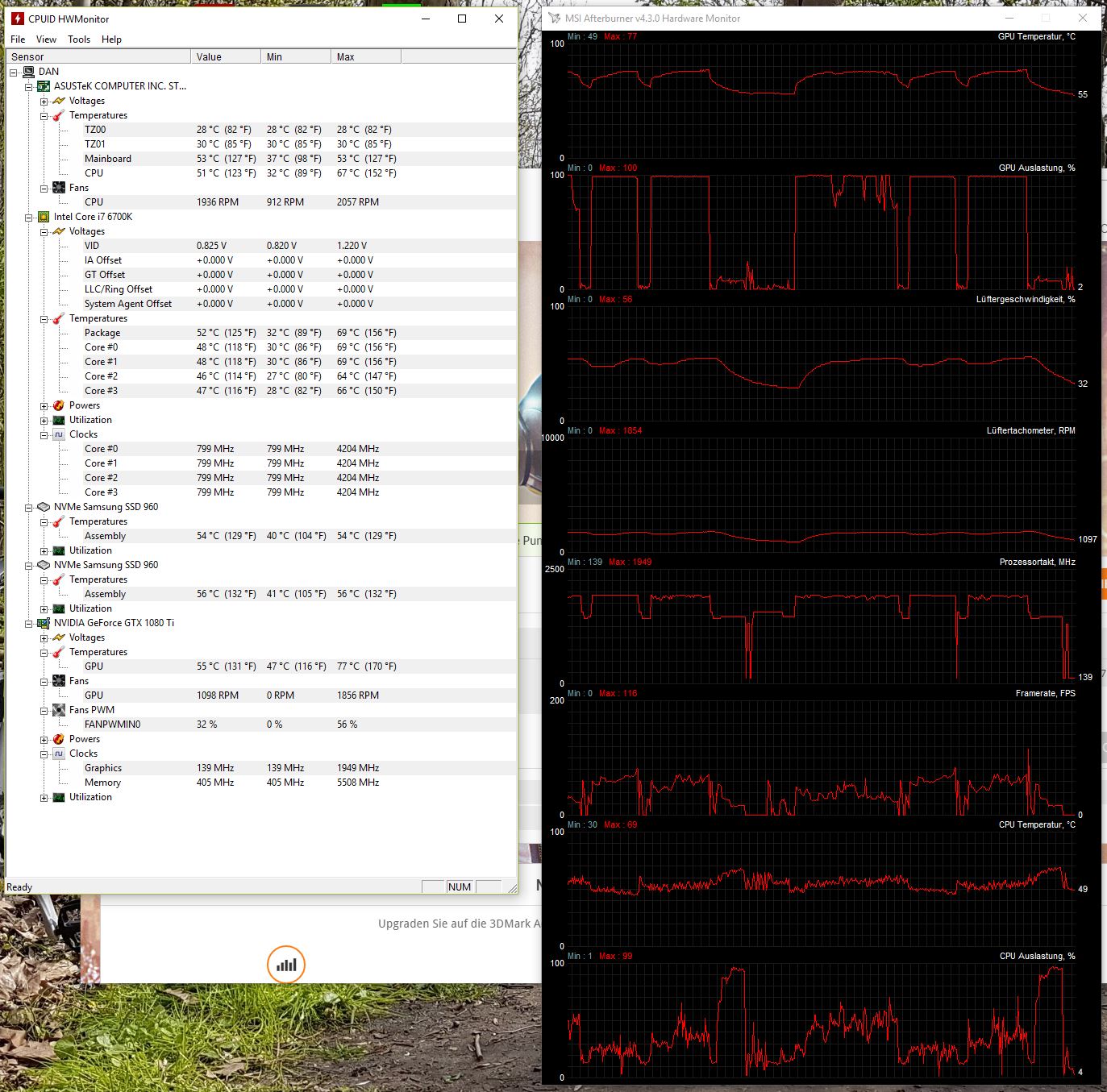Viewport: 1107px width, 1092px height.
Task: Select the Graphics clock row
Action: 261,768
